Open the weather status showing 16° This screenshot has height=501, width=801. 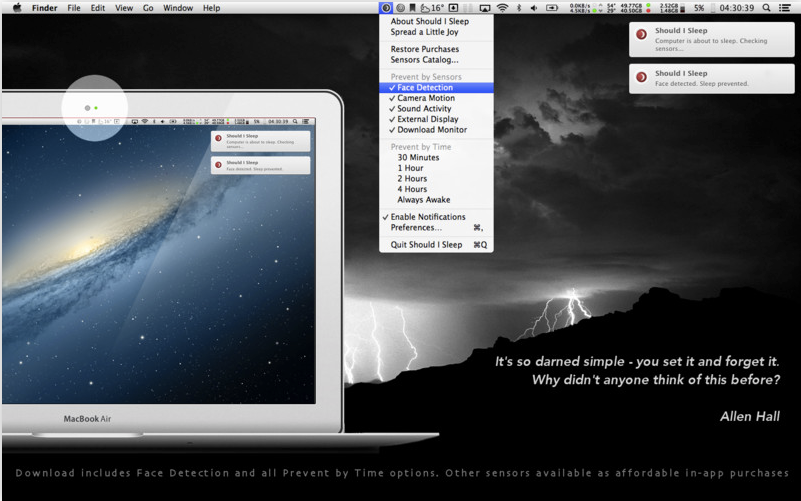[x=432, y=8]
